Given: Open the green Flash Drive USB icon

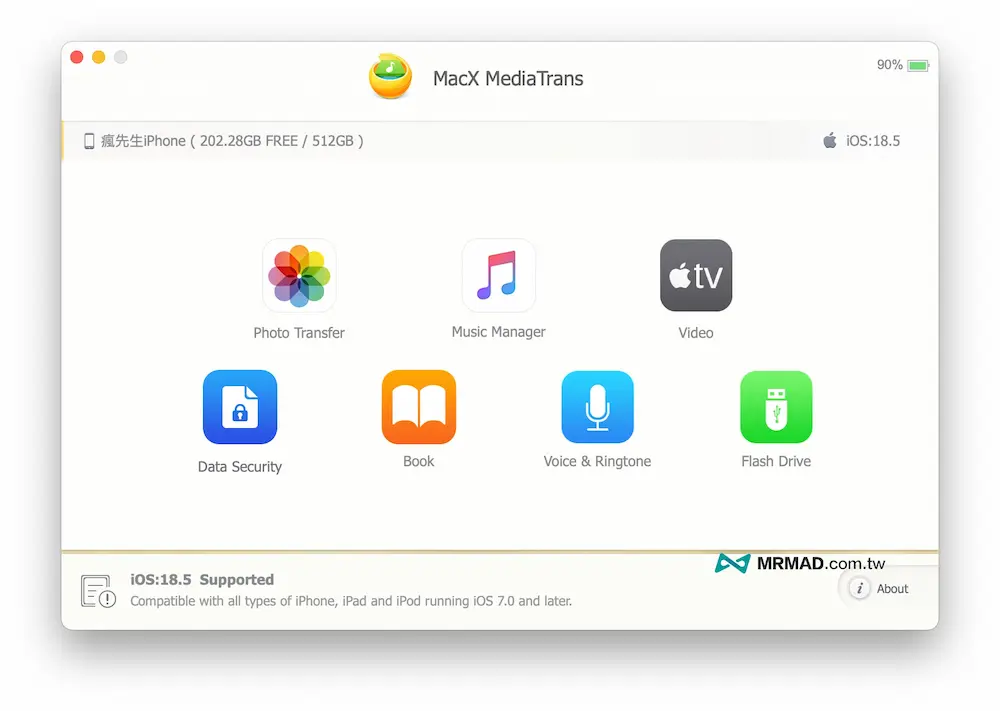Looking at the screenshot, I should click(x=776, y=407).
